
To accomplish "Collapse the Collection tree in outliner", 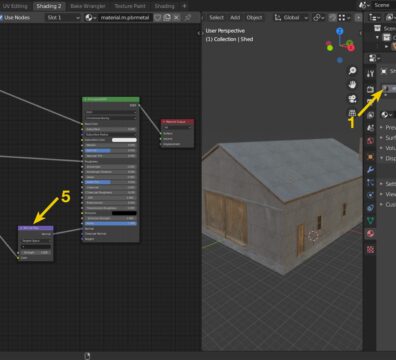I will pos(378,37).
